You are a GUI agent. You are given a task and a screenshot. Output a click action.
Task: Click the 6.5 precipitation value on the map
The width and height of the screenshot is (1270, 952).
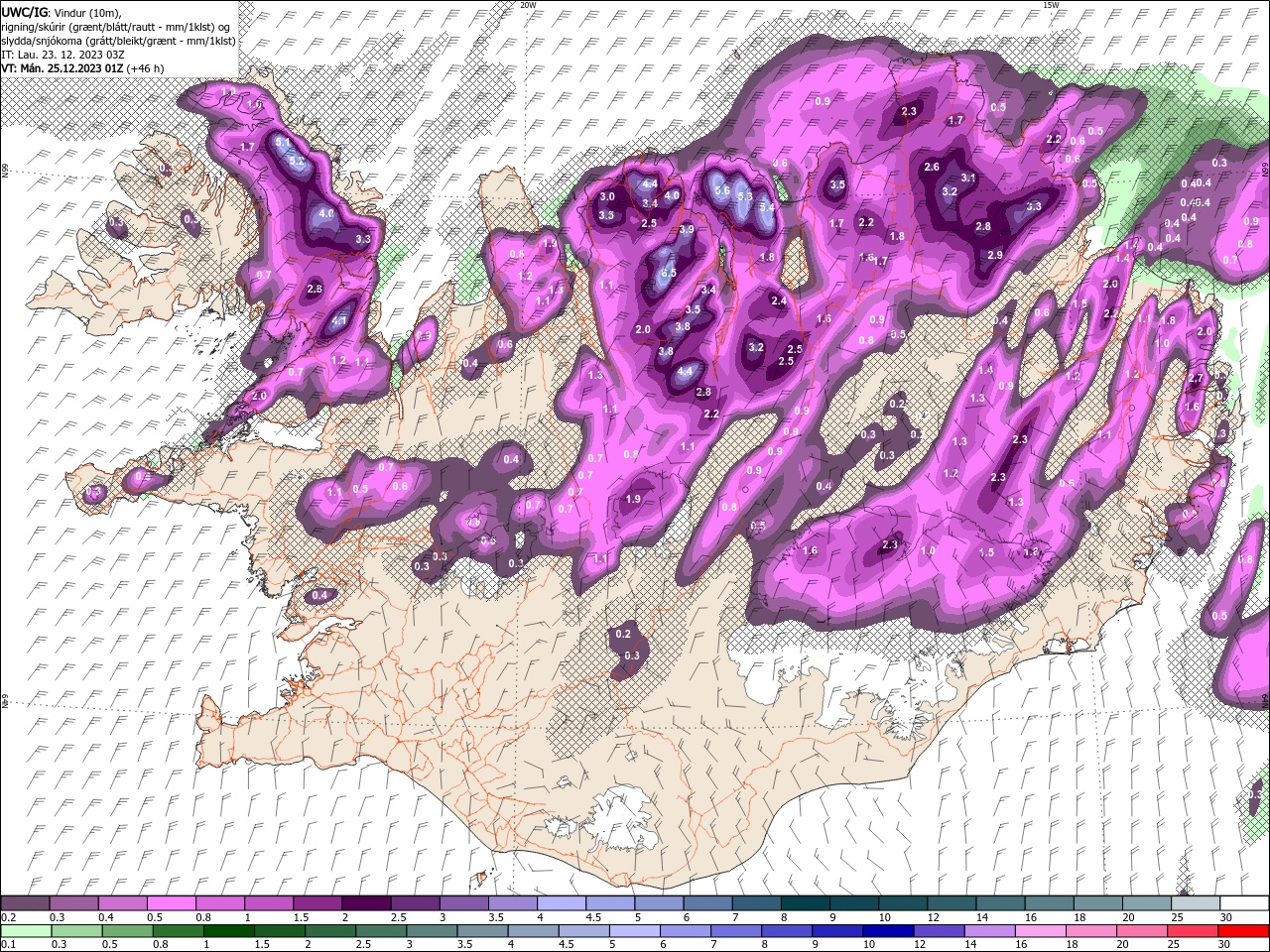[x=669, y=273]
